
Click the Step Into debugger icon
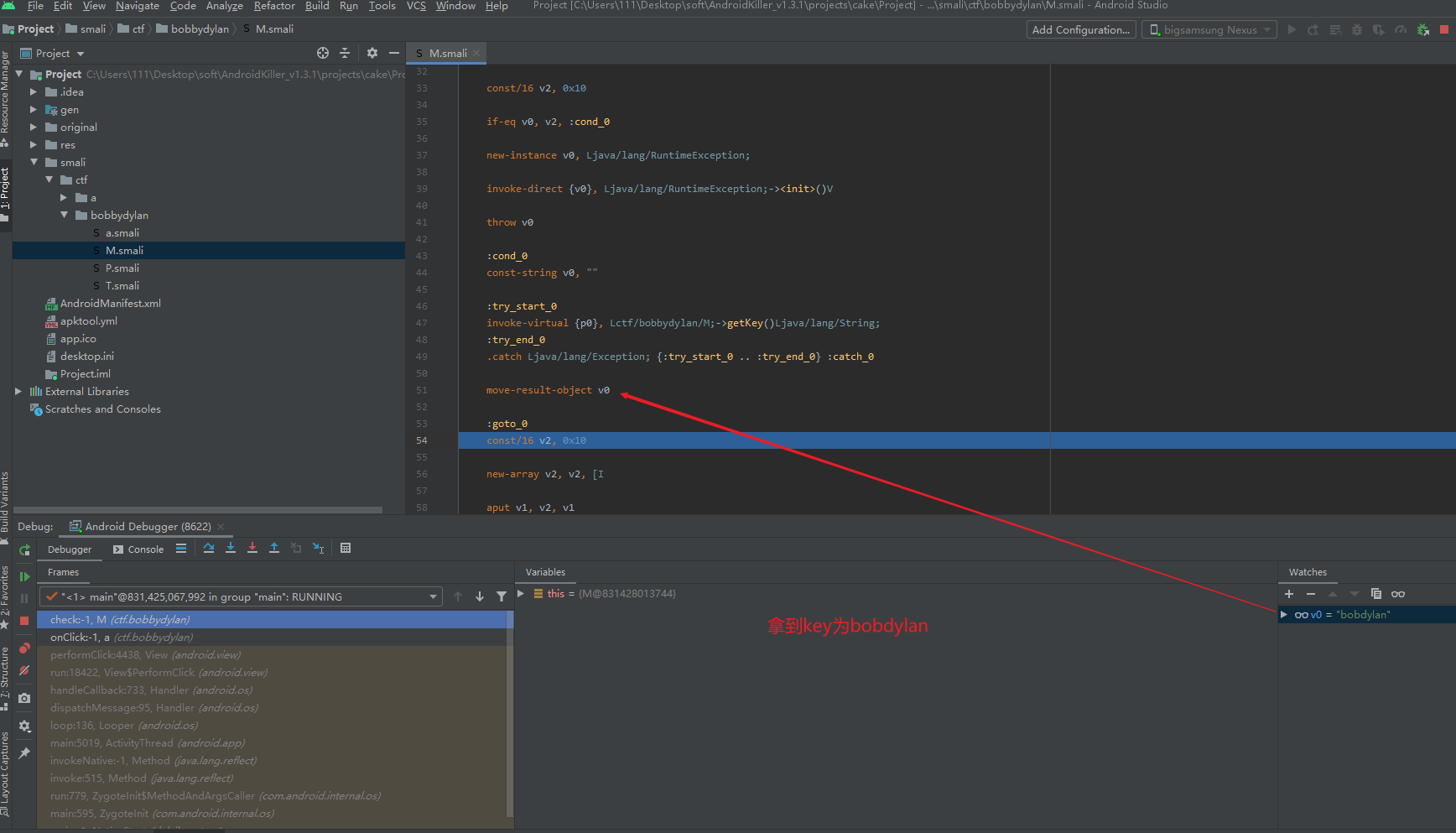click(x=231, y=548)
